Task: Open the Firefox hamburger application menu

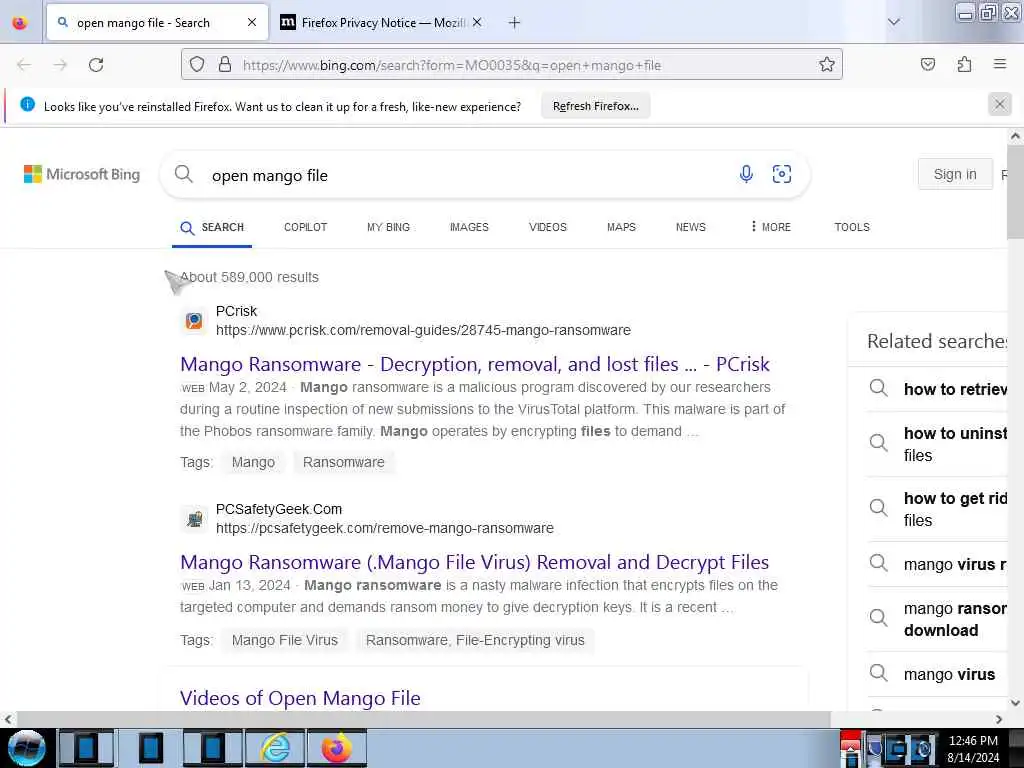Action: coord(1000,64)
